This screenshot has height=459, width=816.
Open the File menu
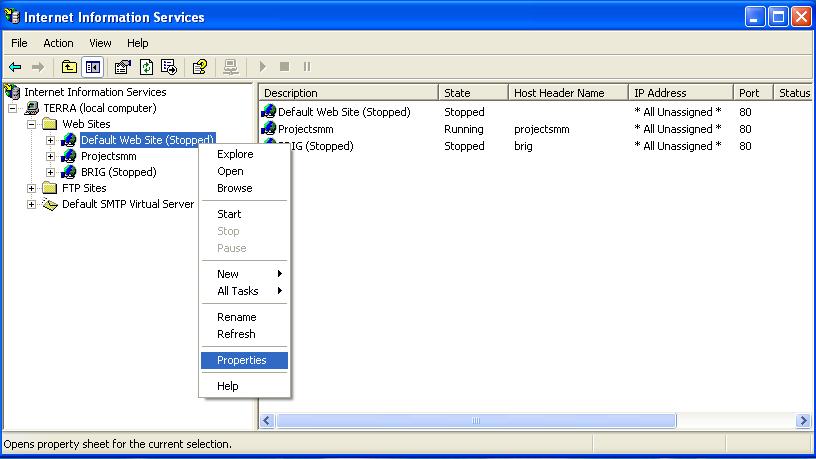coord(19,43)
